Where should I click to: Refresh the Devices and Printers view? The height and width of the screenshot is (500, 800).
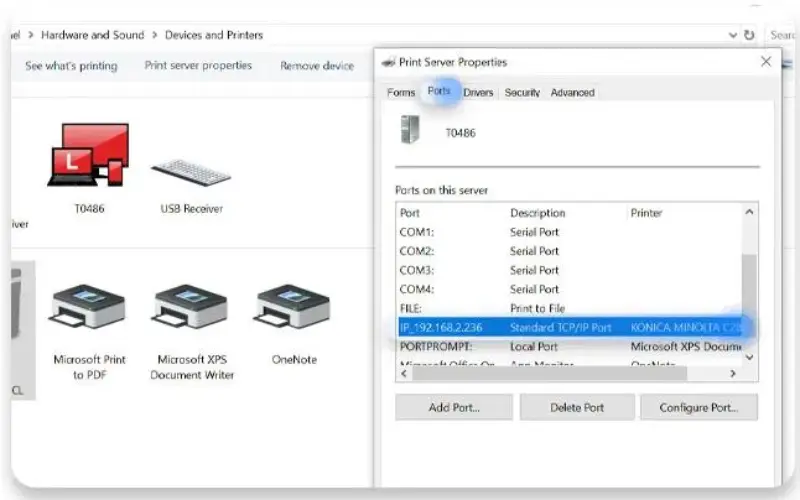click(x=749, y=35)
